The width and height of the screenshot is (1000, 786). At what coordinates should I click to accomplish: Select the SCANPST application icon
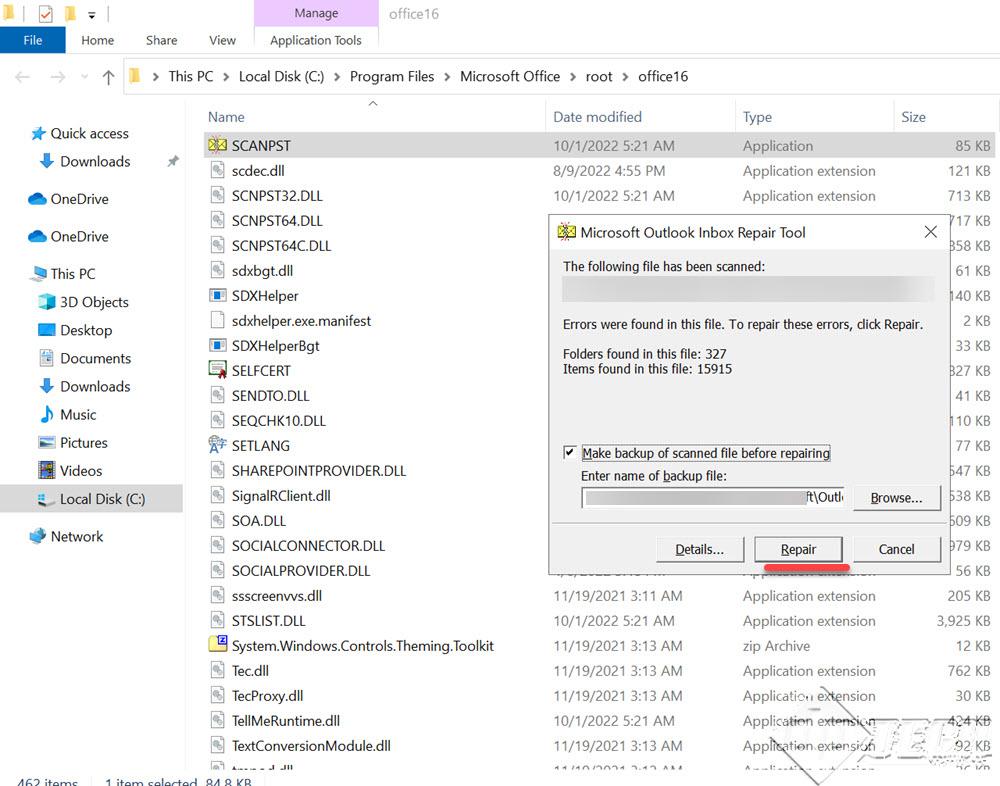[x=217, y=145]
